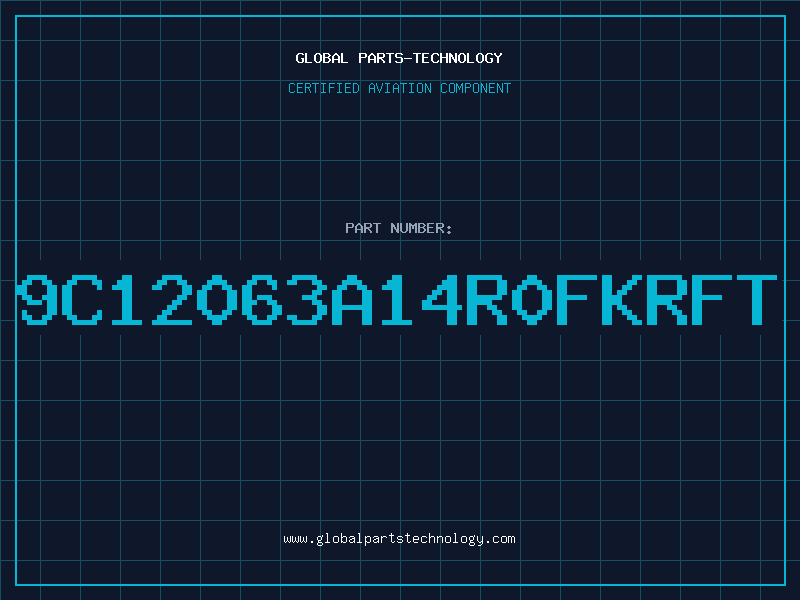Open the www.globalpartstechnology.com link
Image resolution: width=800 pixels, height=600 pixels.
(399, 539)
